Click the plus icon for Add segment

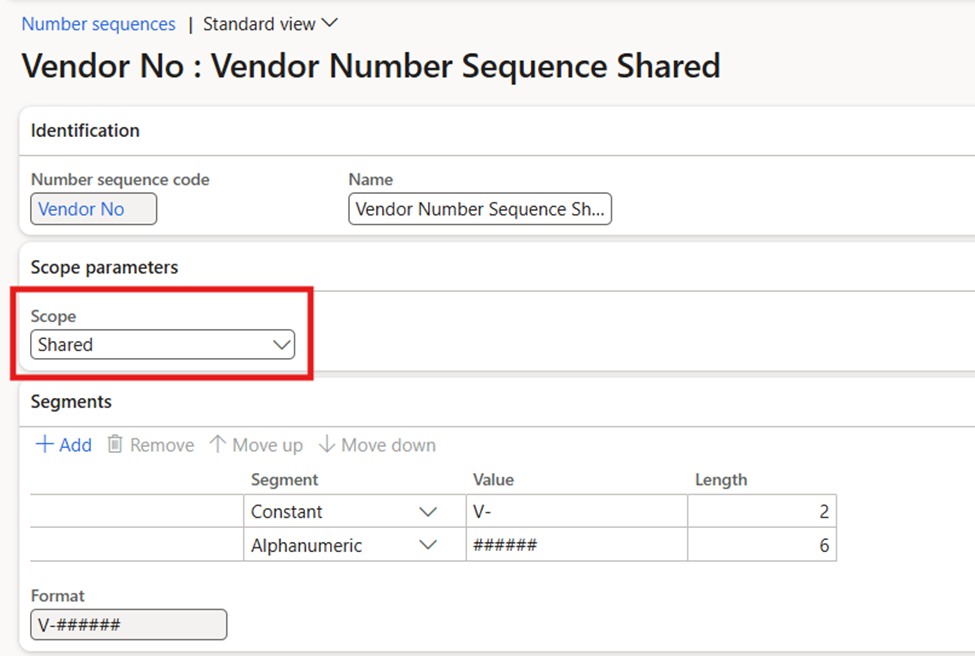[x=45, y=445]
